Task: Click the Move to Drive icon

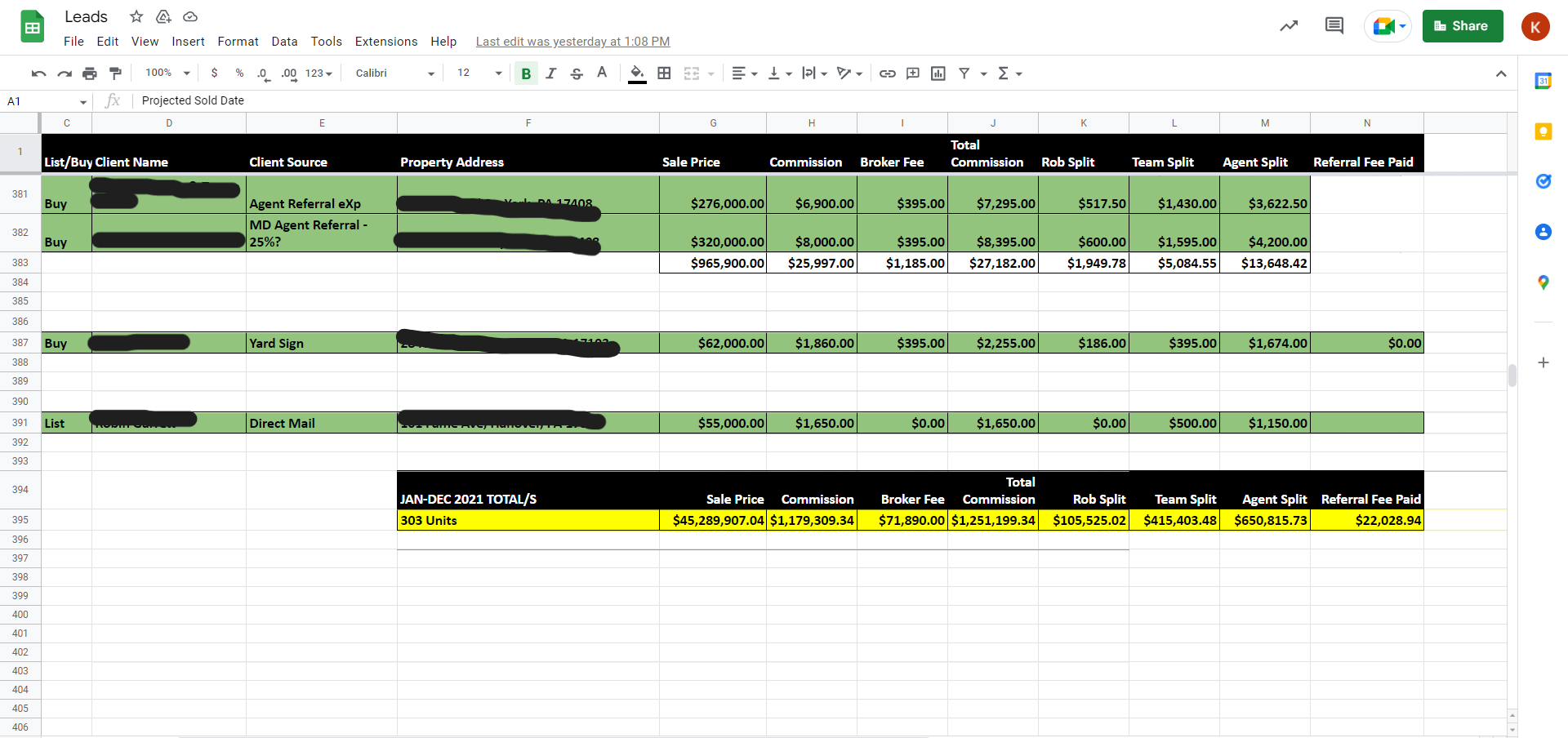Action: pyautogui.click(x=163, y=16)
